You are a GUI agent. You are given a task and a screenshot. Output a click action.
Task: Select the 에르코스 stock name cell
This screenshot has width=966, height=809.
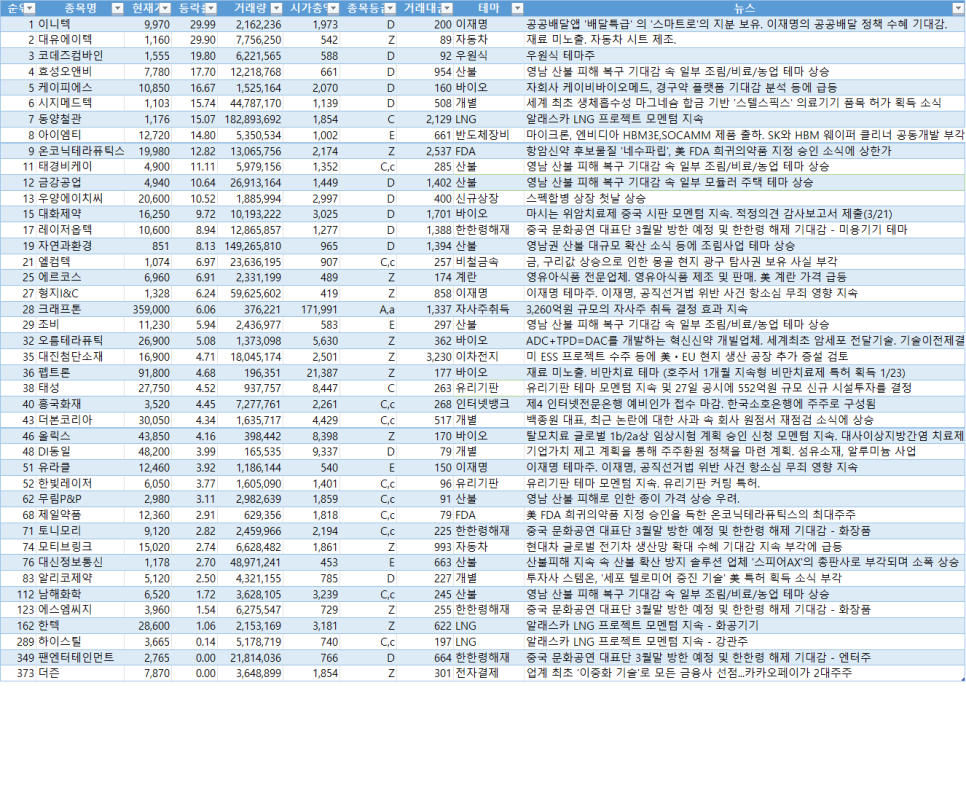(x=80, y=277)
